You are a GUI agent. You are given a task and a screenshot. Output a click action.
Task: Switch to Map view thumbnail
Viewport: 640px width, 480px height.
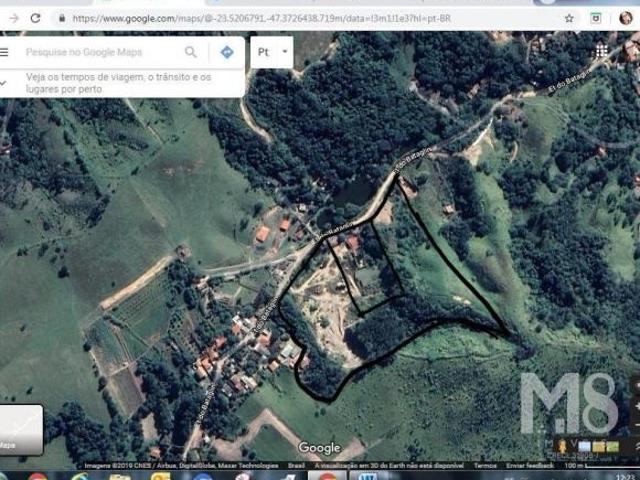[20, 429]
